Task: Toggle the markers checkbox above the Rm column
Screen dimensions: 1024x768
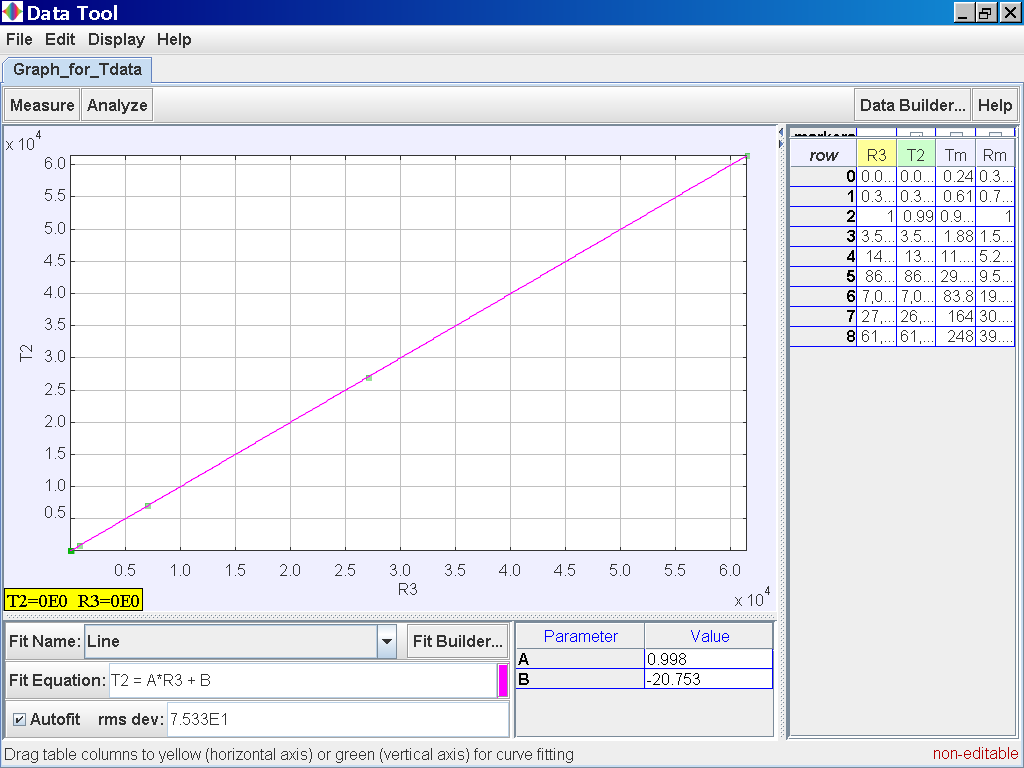Action: tap(995, 135)
